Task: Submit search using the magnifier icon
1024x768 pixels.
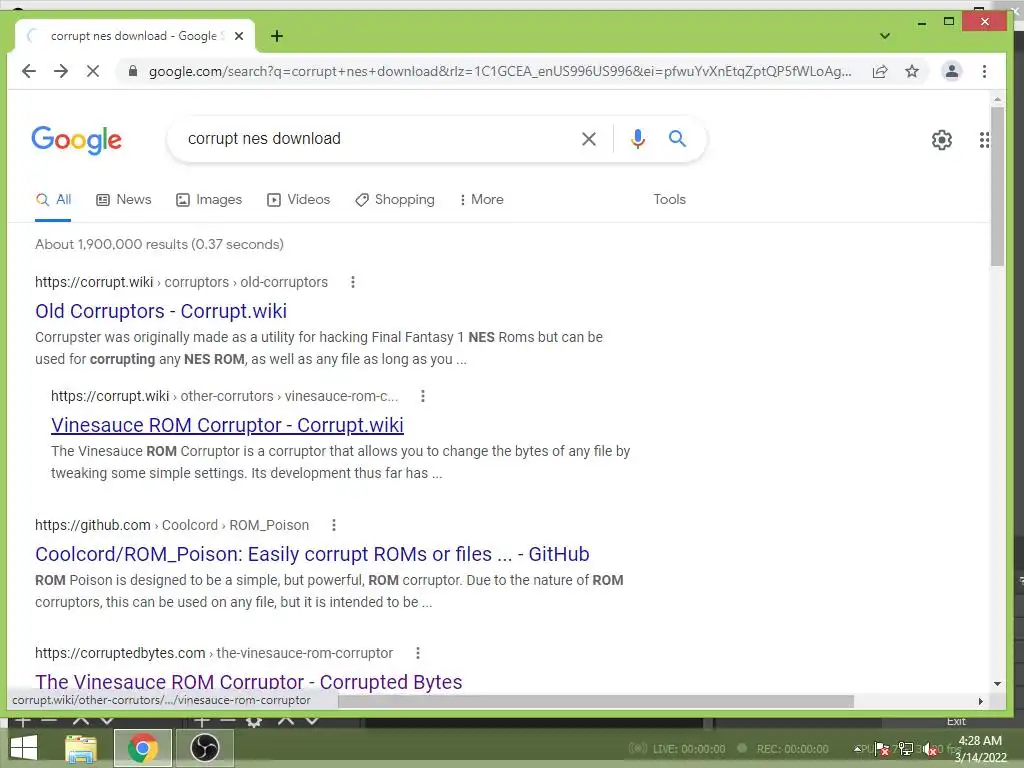Action: [677, 138]
